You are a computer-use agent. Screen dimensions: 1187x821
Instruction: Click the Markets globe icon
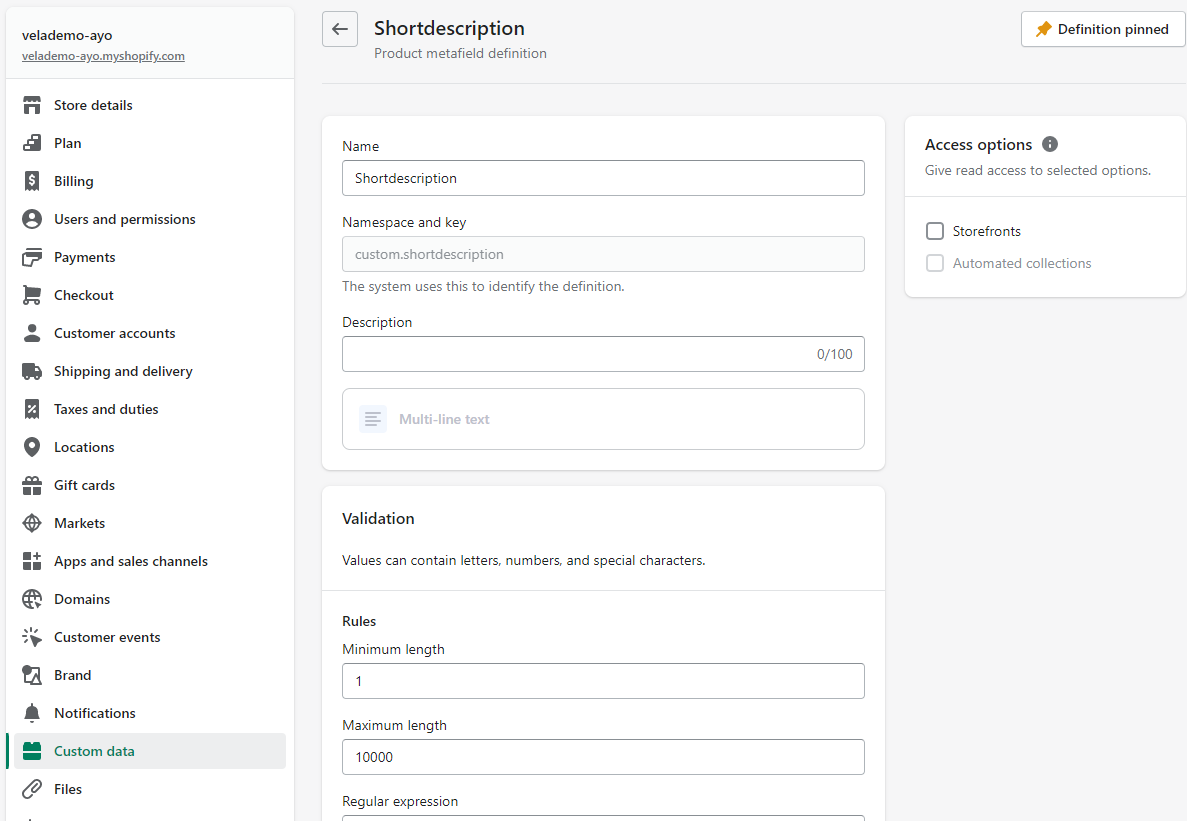33,523
